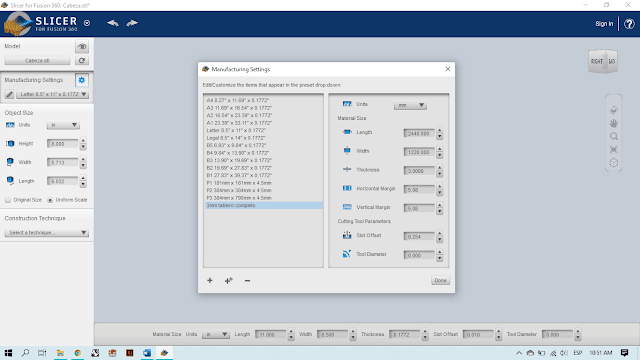Select the zoom magnifier tool
640x360 pixels.
click(x=613, y=136)
